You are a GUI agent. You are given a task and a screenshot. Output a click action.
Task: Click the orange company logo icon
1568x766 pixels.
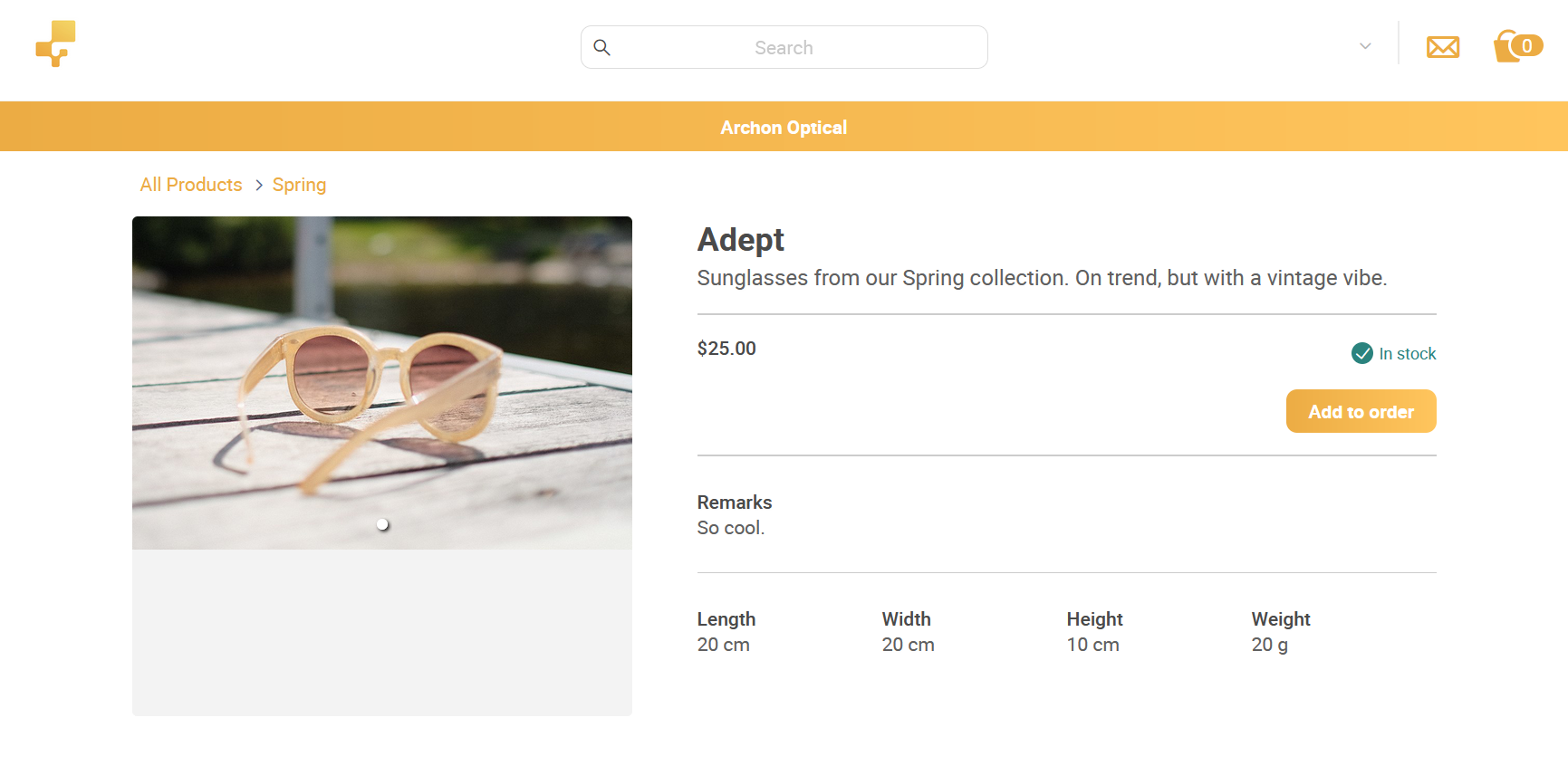coord(55,43)
